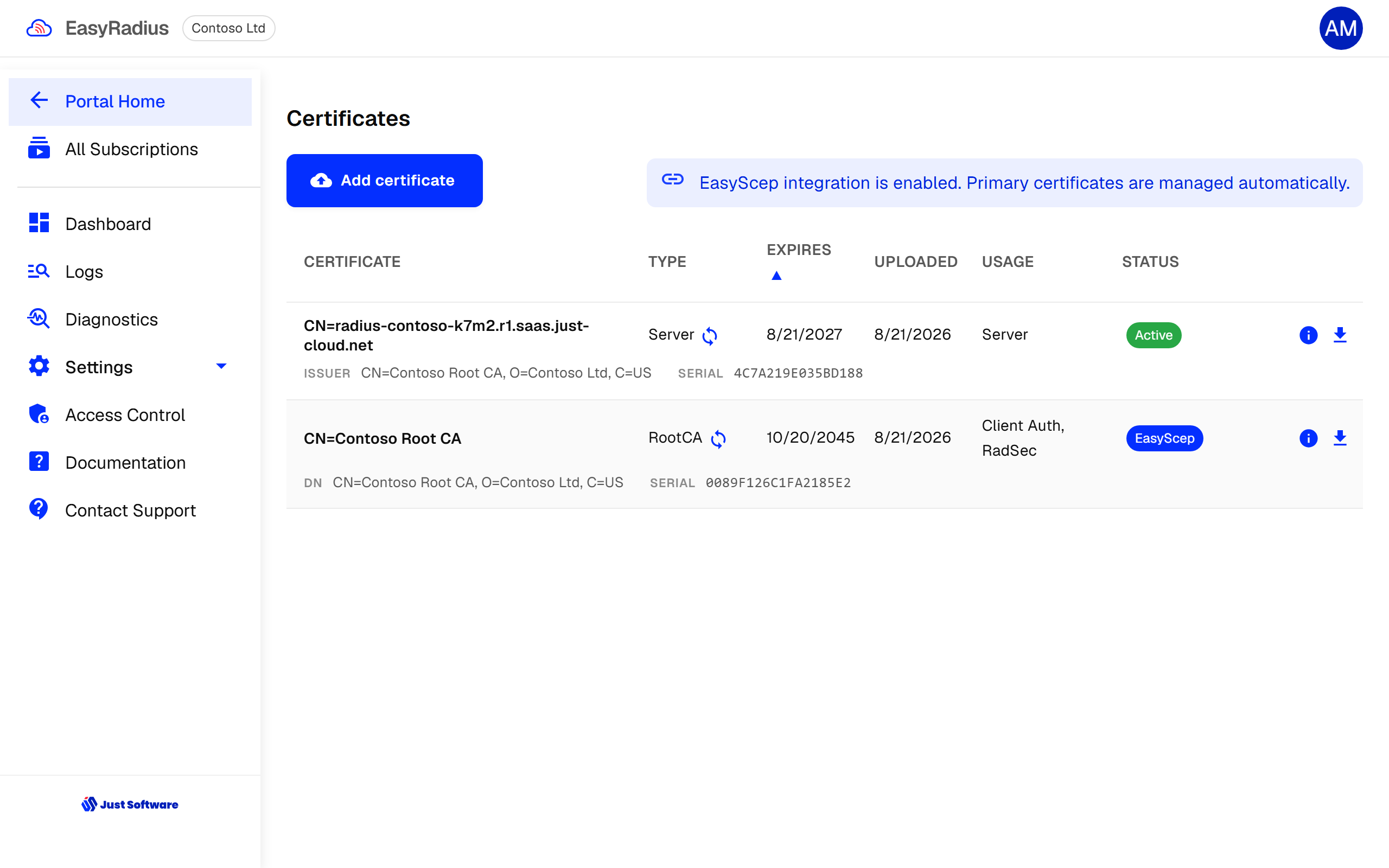Screen dimensions: 1389x868
Task: Click the Contact Support icon
Action: pos(39,509)
